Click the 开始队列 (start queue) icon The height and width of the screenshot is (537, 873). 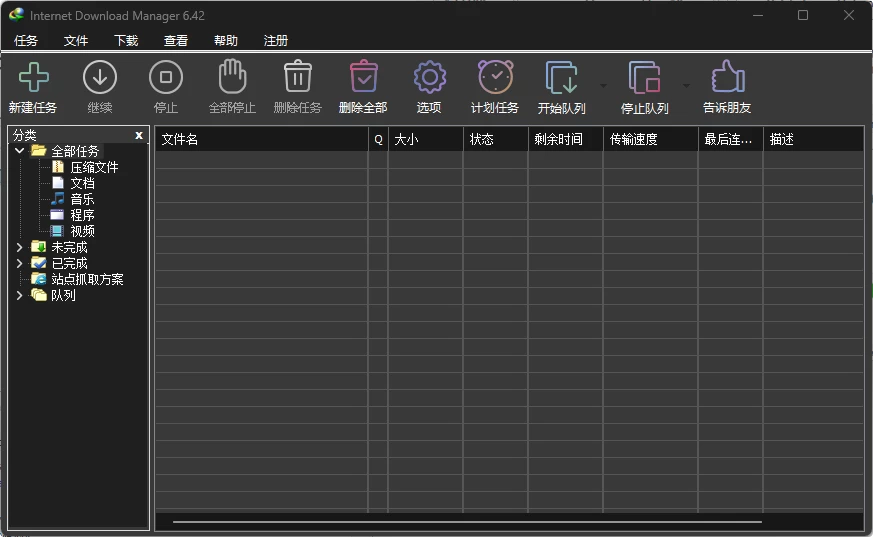561,78
